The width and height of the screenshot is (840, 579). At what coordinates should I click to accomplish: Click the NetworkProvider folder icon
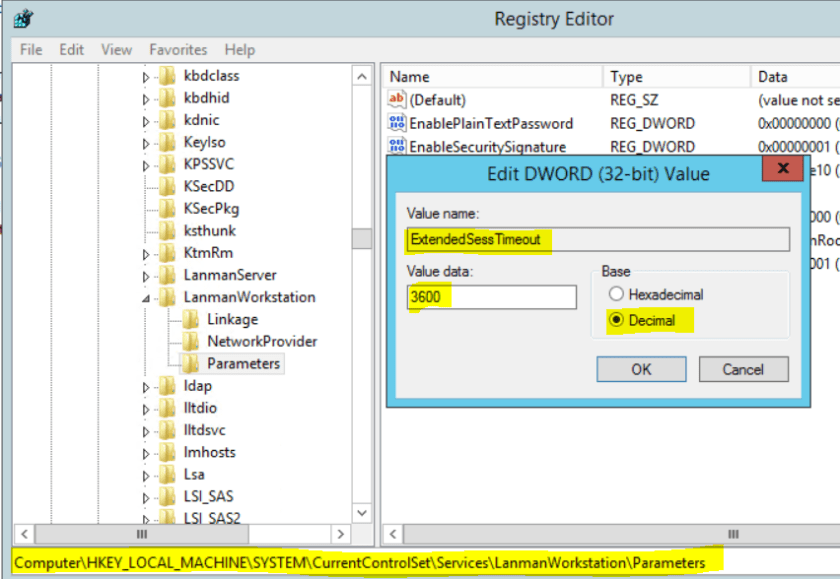(190, 341)
